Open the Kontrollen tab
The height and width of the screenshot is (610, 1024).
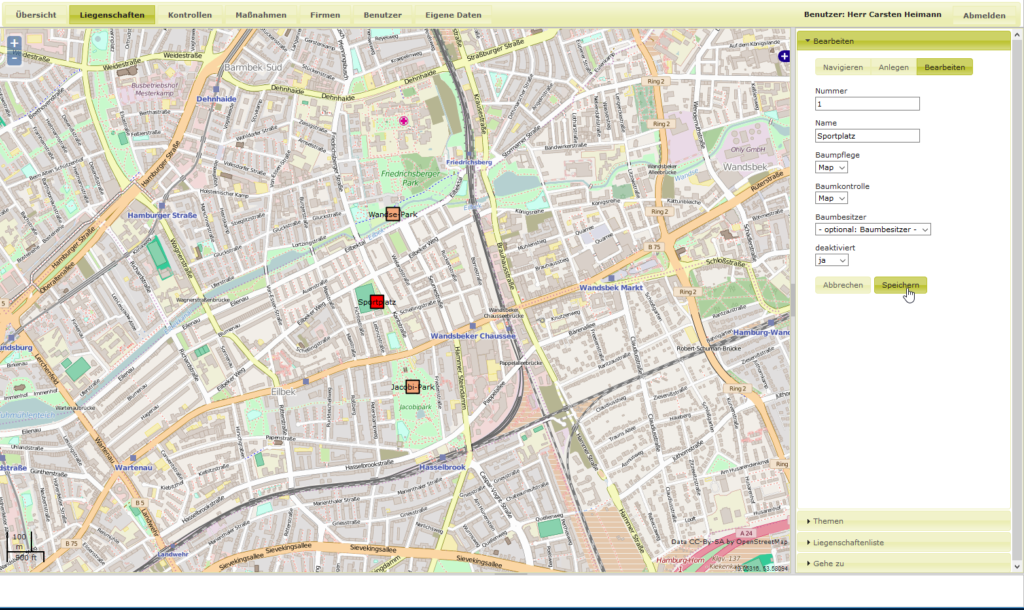[x=190, y=15]
